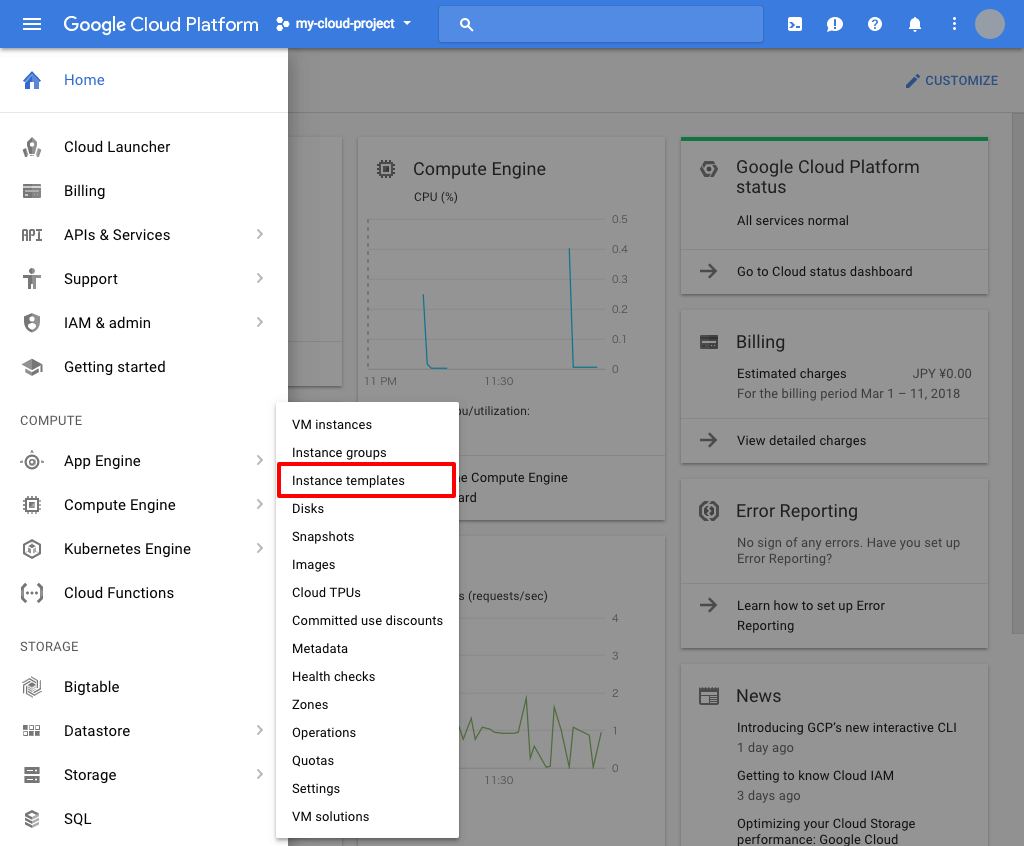
Task: Click the Kubernetes Engine hexagon icon
Action: coord(32,549)
